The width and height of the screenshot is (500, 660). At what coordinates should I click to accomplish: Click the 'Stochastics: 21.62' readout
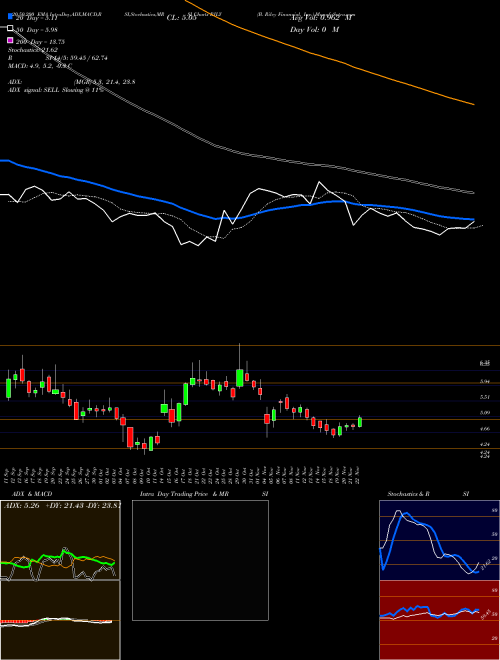(33, 50)
